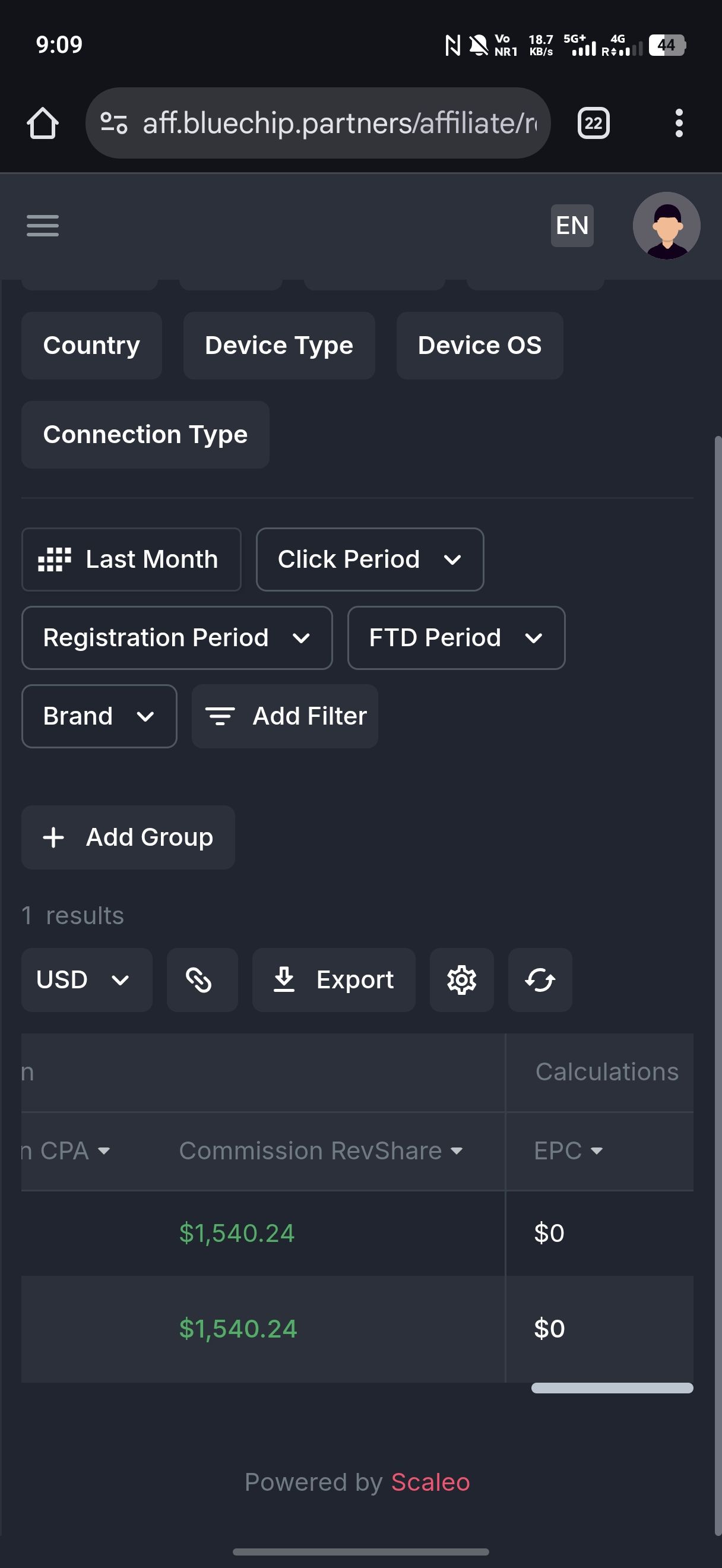
Task: Open browser tab switcher showing 22
Action: pos(593,124)
